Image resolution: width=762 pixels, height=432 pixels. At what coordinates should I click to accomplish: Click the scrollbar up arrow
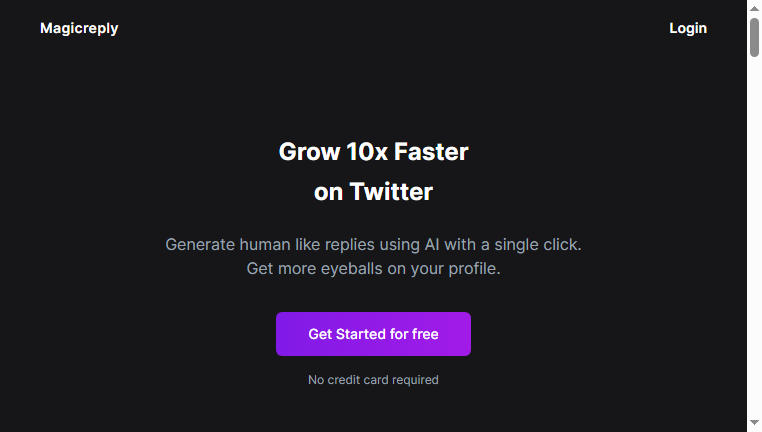pos(754,8)
